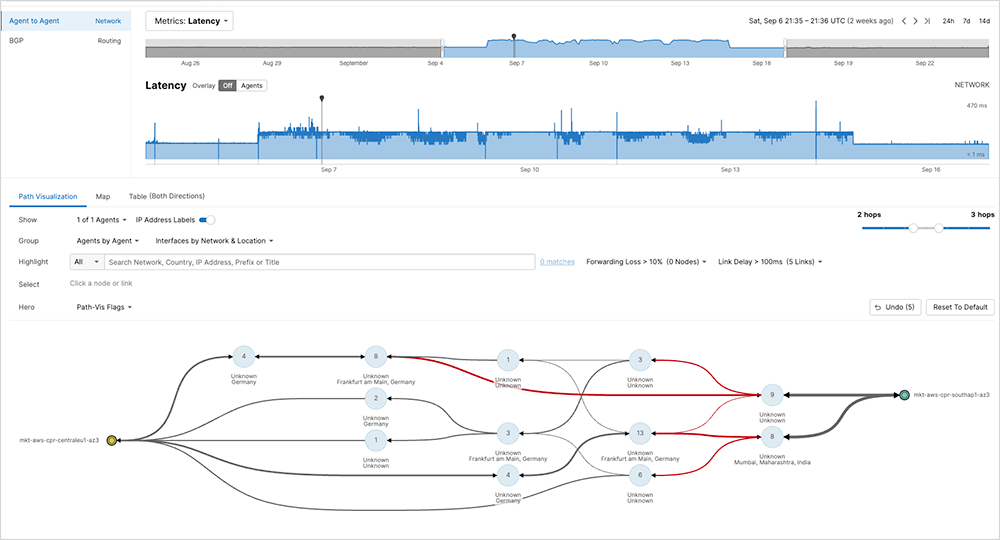Click the highlight search input field
The image size is (1000, 540).
click(x=321, y=262)
